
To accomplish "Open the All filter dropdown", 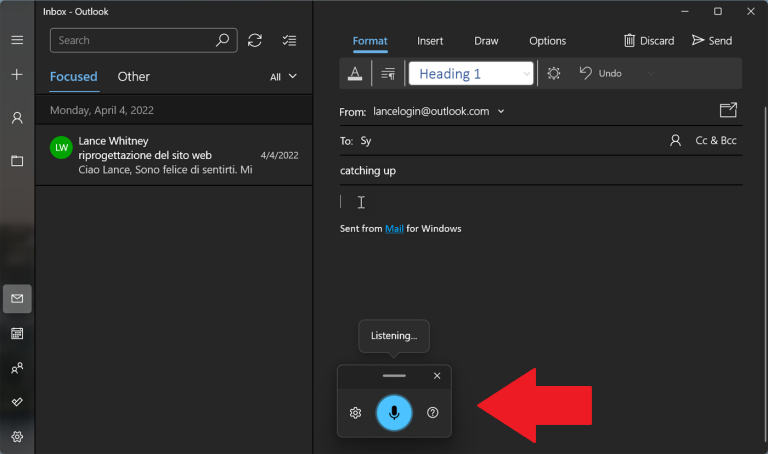I will (x=283, y=77).
